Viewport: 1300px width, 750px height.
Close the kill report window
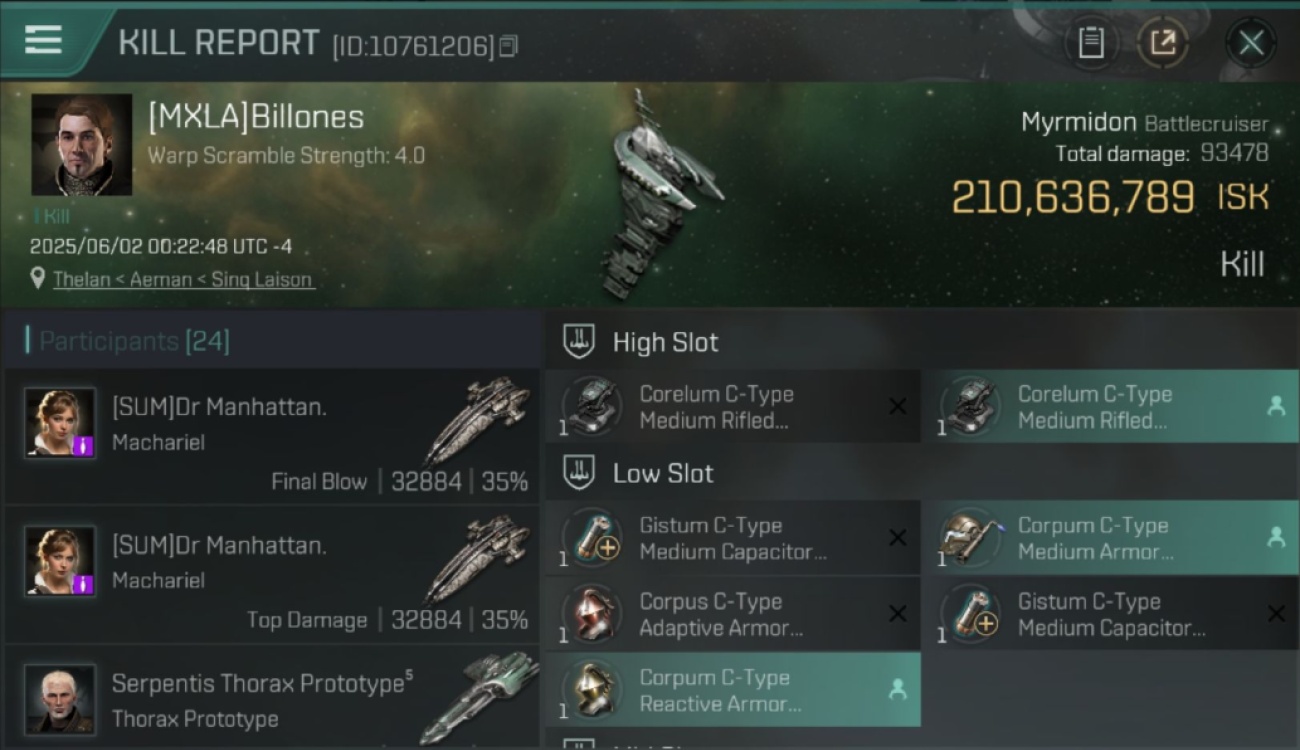(1251, 43)
